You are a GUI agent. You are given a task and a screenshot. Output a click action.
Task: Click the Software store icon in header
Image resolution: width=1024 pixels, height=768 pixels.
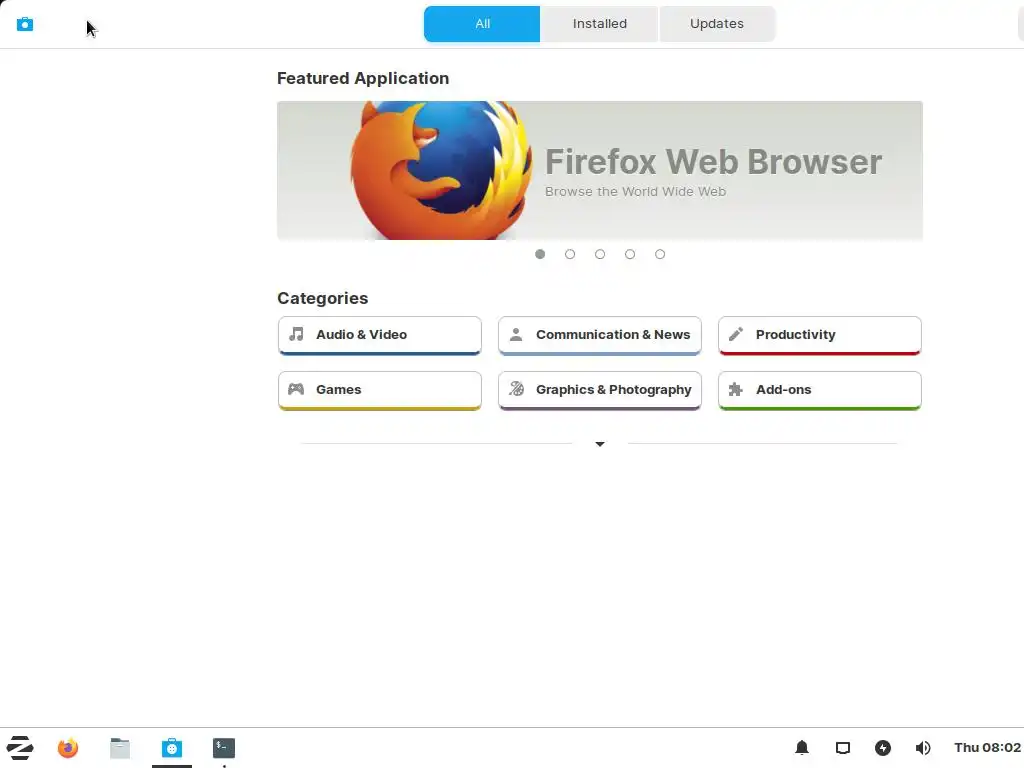[x=25, y=24]
